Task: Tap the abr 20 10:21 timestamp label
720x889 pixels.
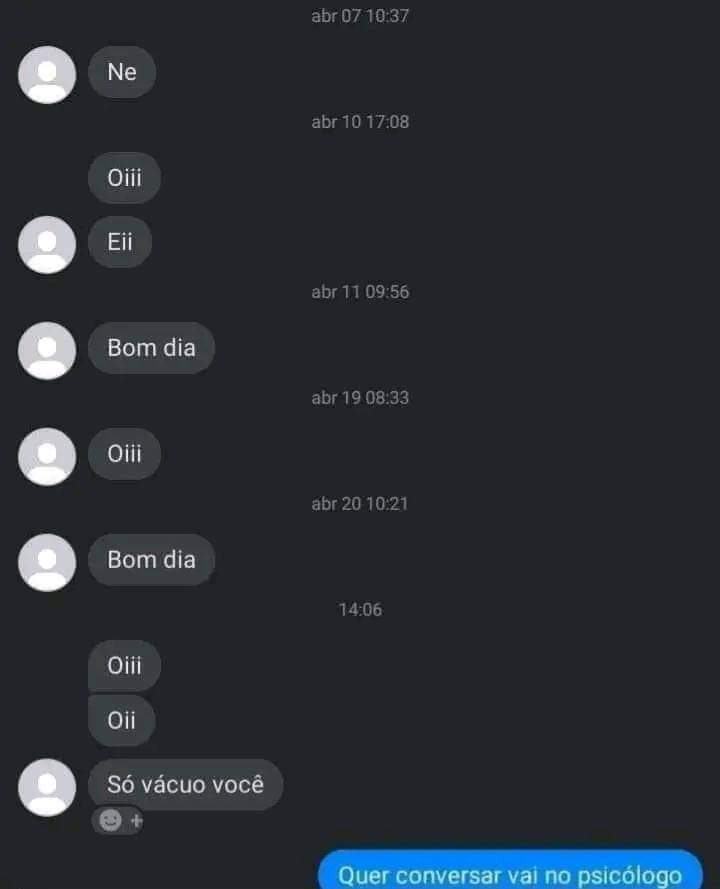Action: tap(360, 503)
